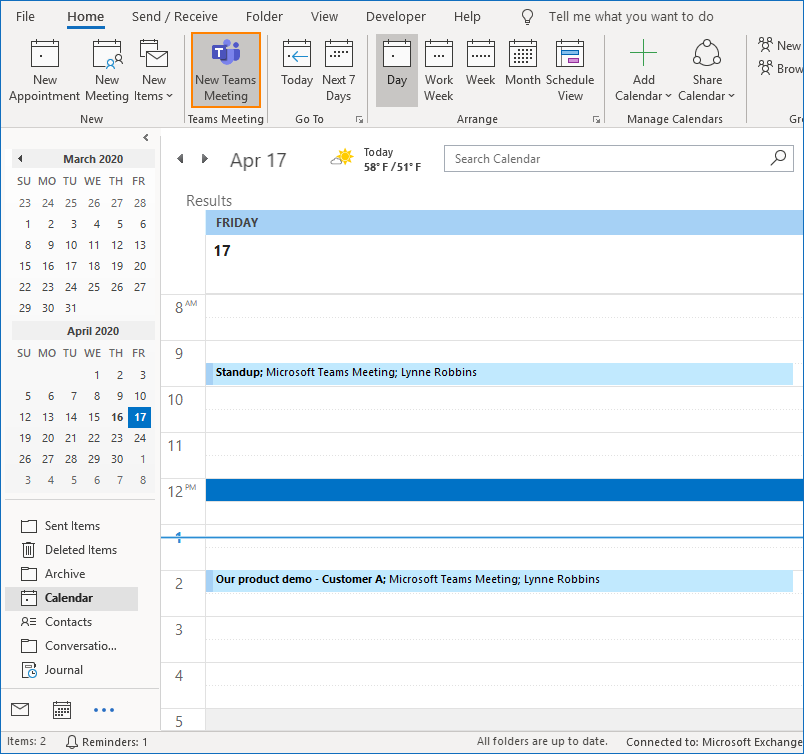The image size is (804, 754).
Task: Click the Journal folder icon
Action: tap(29, 670)
